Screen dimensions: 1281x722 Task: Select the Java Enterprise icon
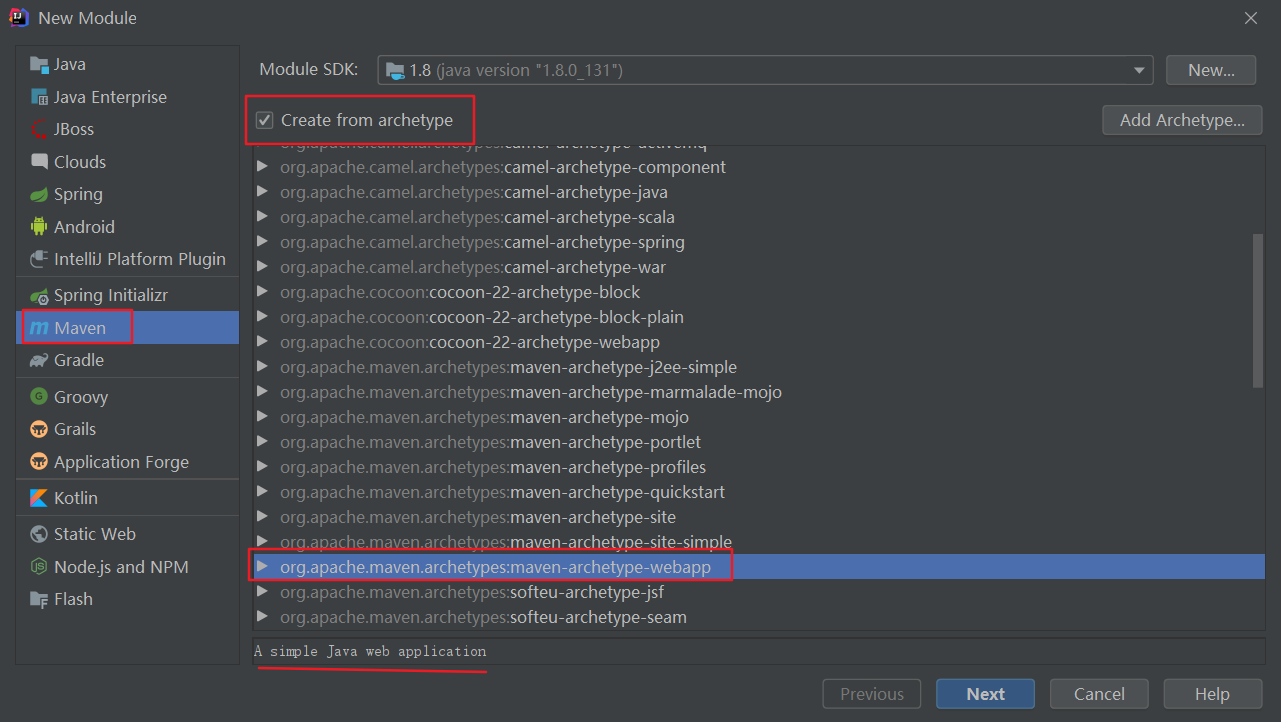[39, 97]
